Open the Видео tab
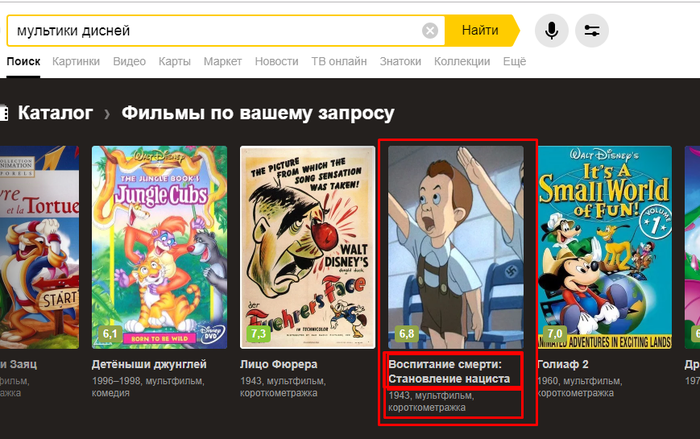This screenshot has width=700, height=439. pos(129,62)
